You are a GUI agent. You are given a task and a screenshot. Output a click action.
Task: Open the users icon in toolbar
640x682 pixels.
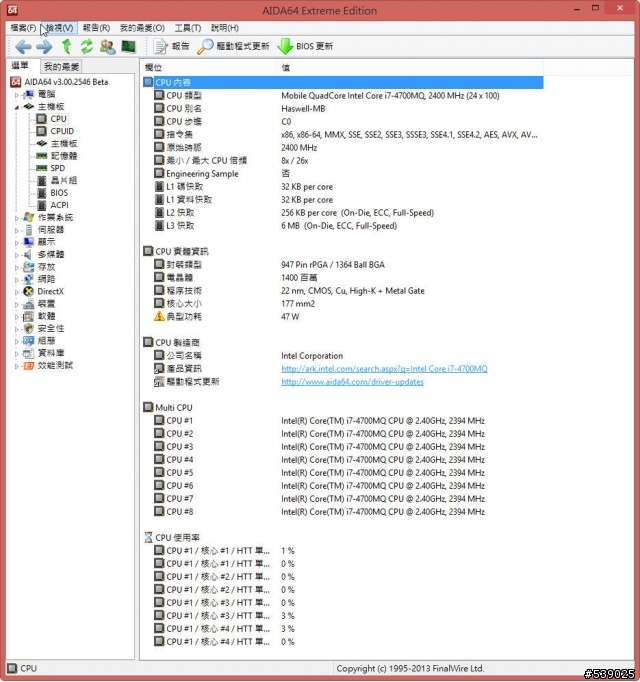(107, 47)
